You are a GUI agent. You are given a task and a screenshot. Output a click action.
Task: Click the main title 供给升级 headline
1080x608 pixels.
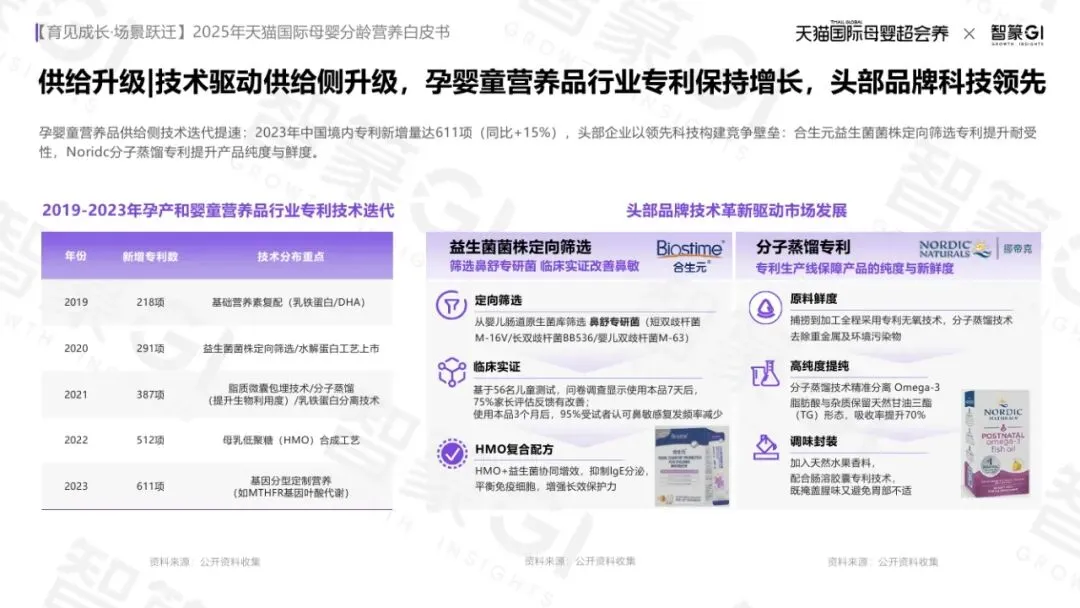pyautogui.click(x=542, y=82)
